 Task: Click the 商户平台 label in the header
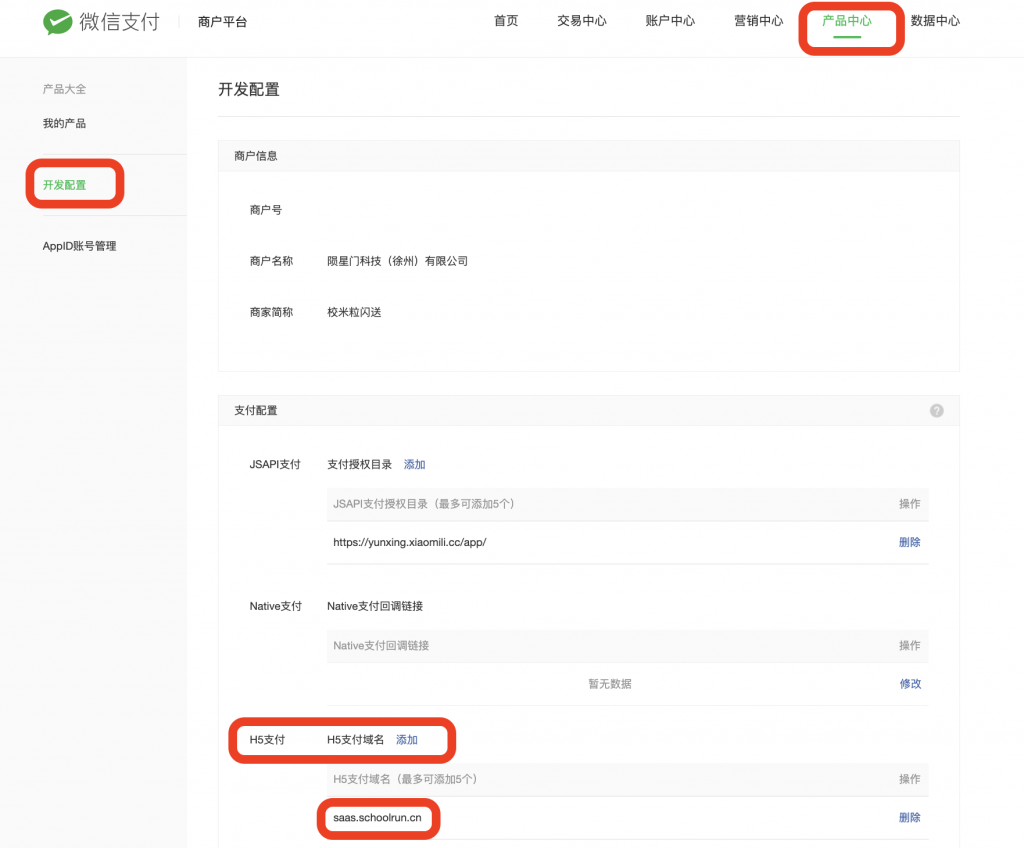pyautogui.click(x=221, y=20)
